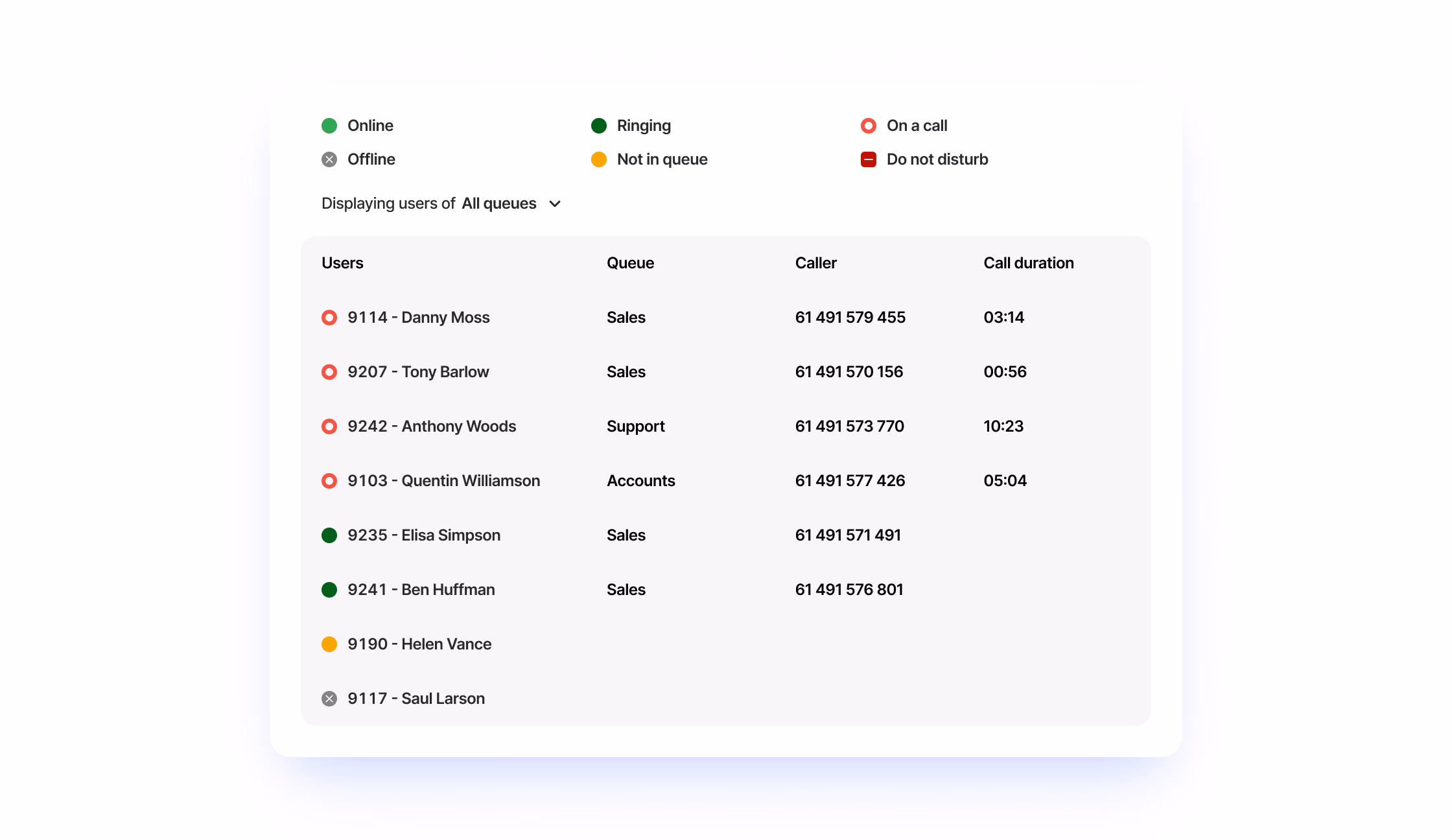Click the dark green Ringing legend icon
The height and width of the screenshot is (840, 1452).
click(x=599, y=126)
